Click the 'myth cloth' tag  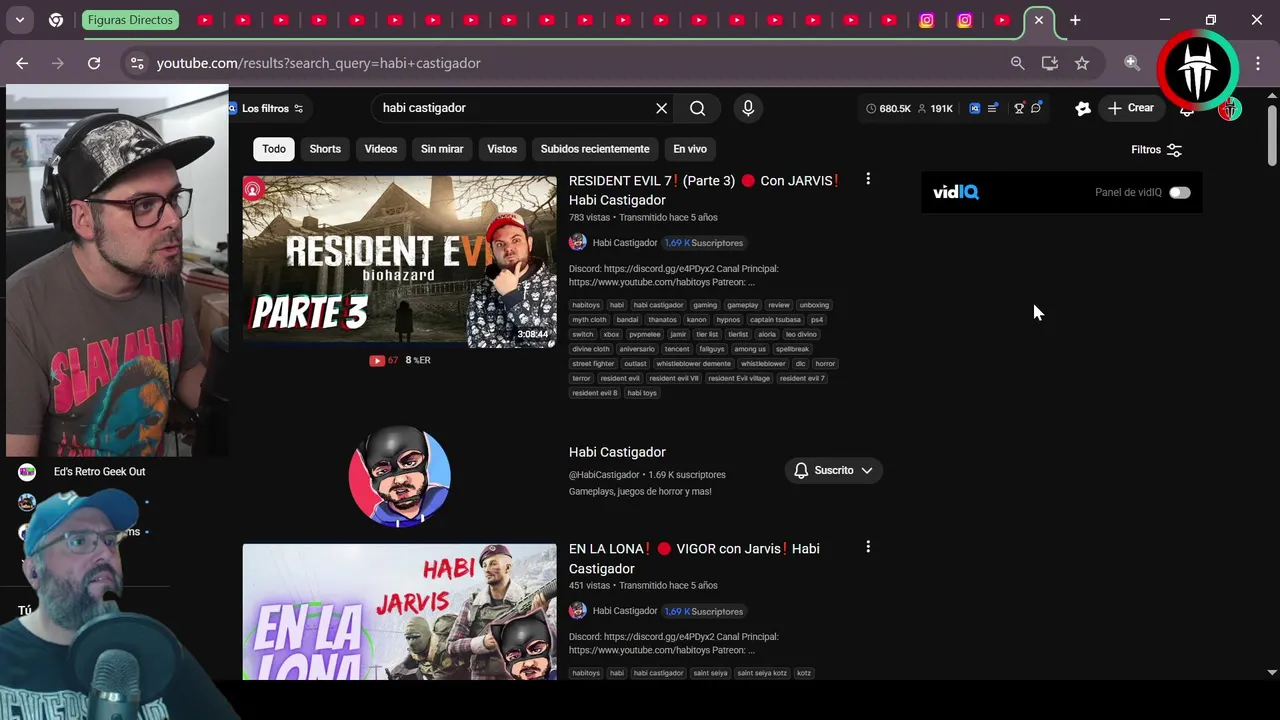(590, 320)
